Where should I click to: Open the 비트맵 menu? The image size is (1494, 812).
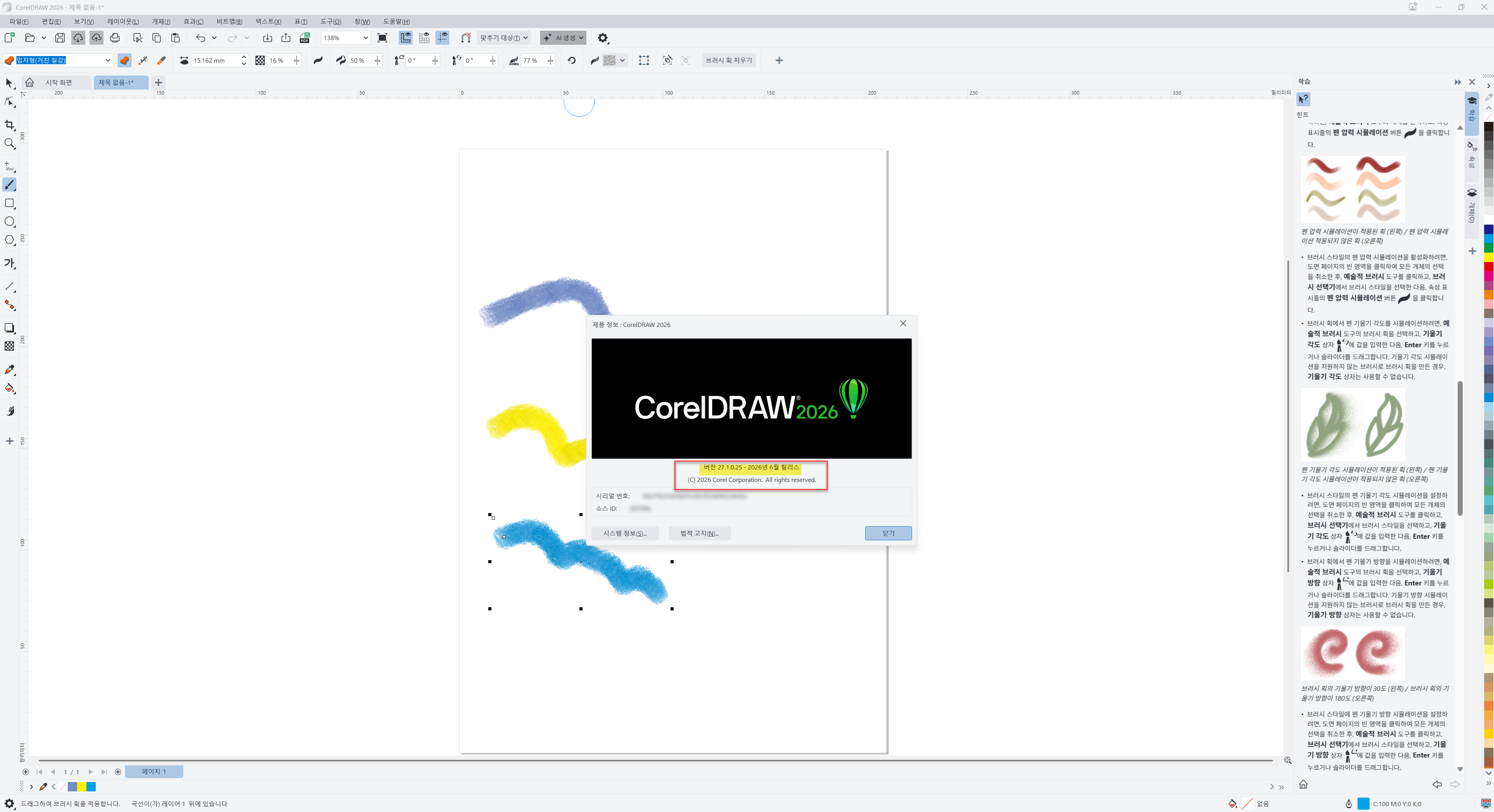[230, 21]
